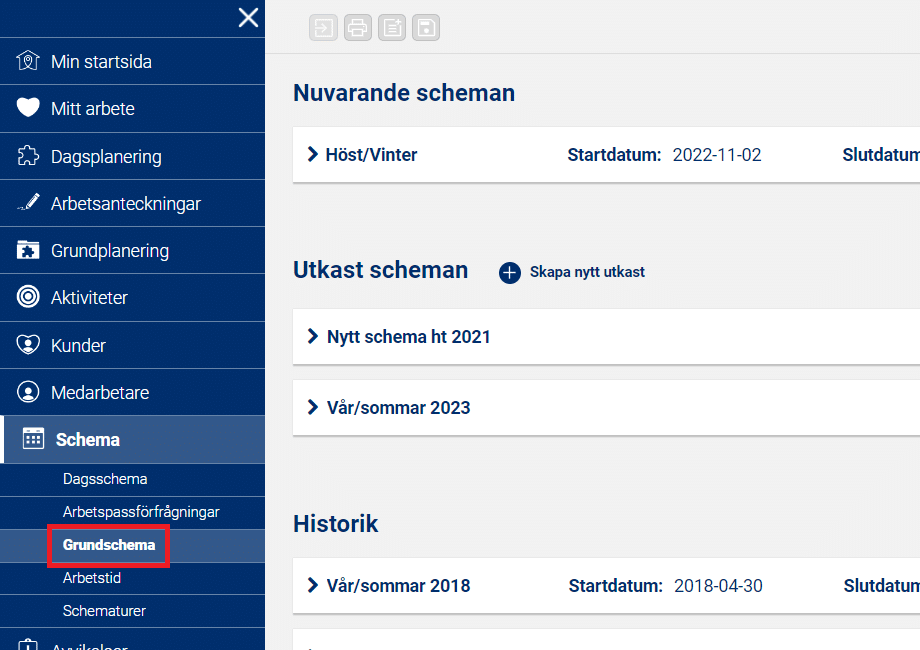Image resolution: width=920 pixels, height=650 pixels.
Task: Click the plus icon for Skapa nytt utkast
Action: [510, 272]
